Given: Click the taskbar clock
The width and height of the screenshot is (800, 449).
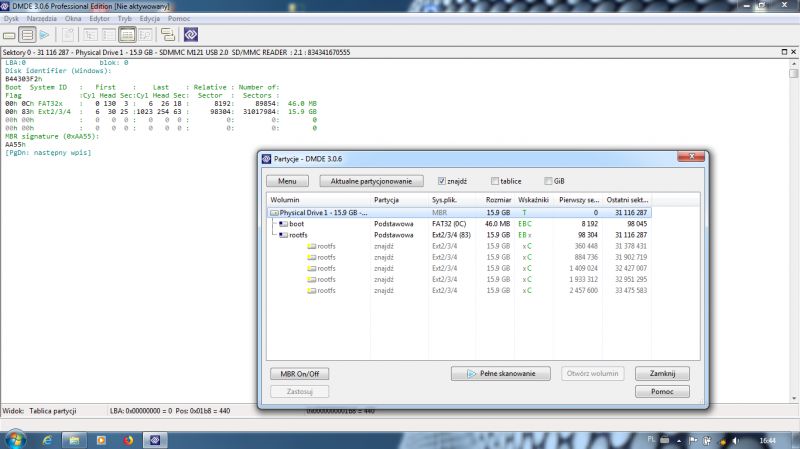Looking at the screenshot, I should point(767,440).
